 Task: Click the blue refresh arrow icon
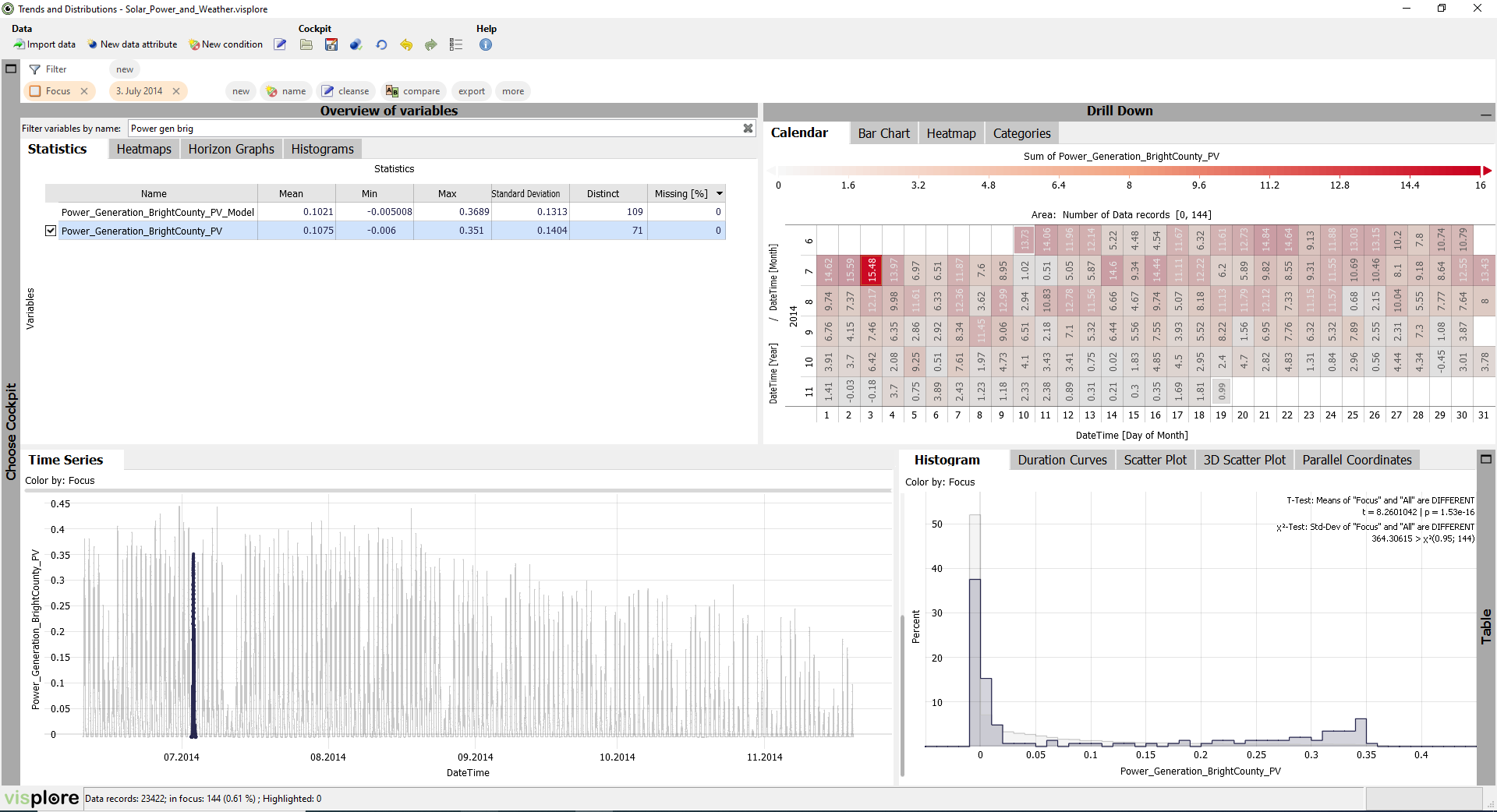pos(381,44)
